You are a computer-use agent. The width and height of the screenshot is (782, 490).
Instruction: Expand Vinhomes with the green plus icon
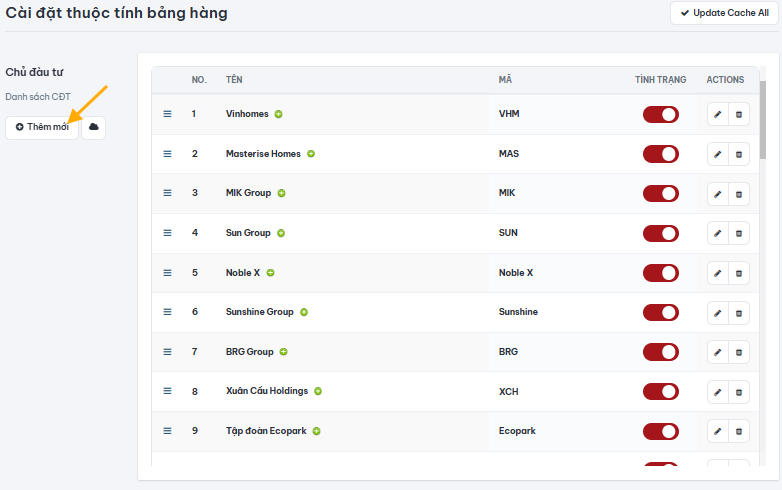[x=279, y=114]
